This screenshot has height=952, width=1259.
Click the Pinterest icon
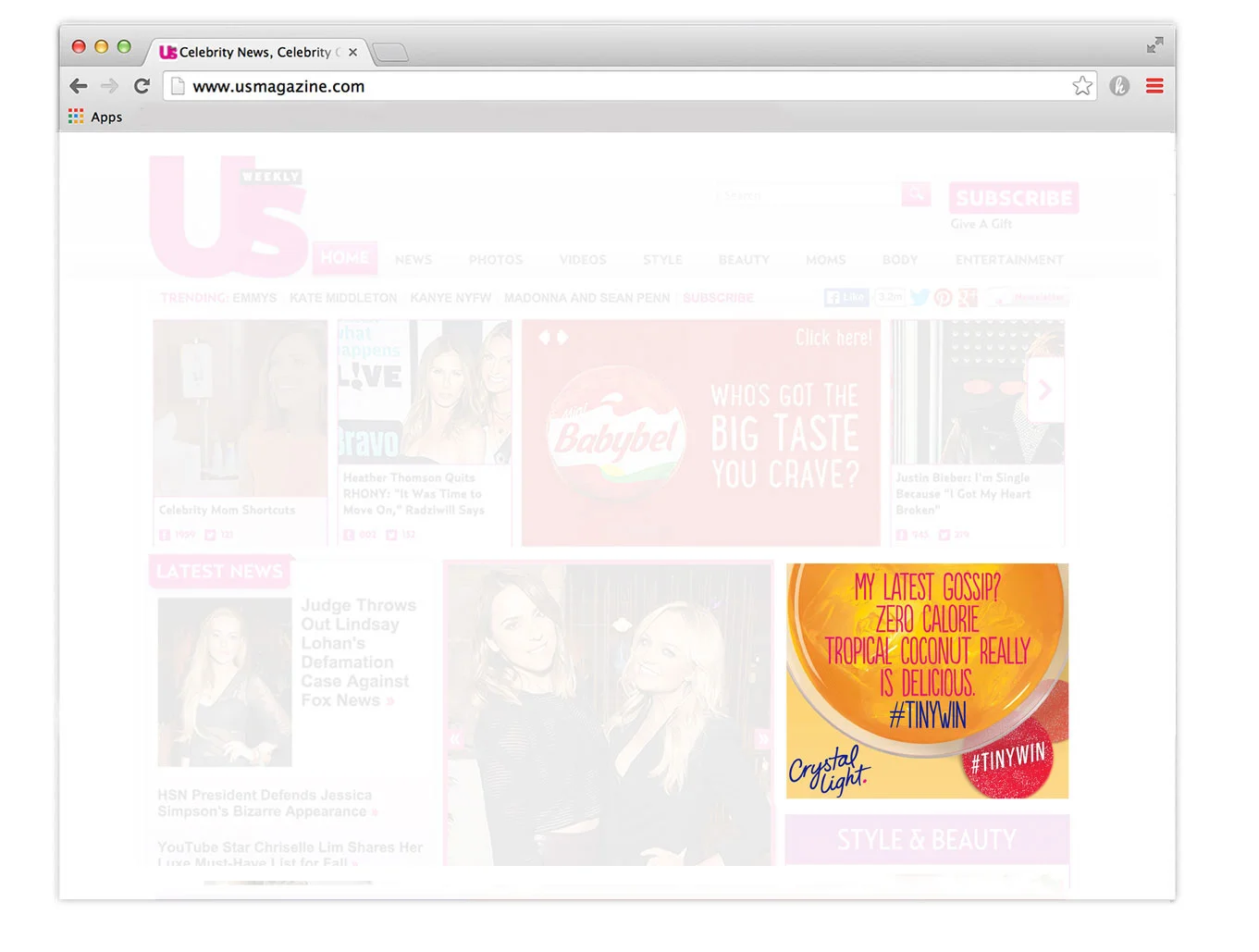943,297
